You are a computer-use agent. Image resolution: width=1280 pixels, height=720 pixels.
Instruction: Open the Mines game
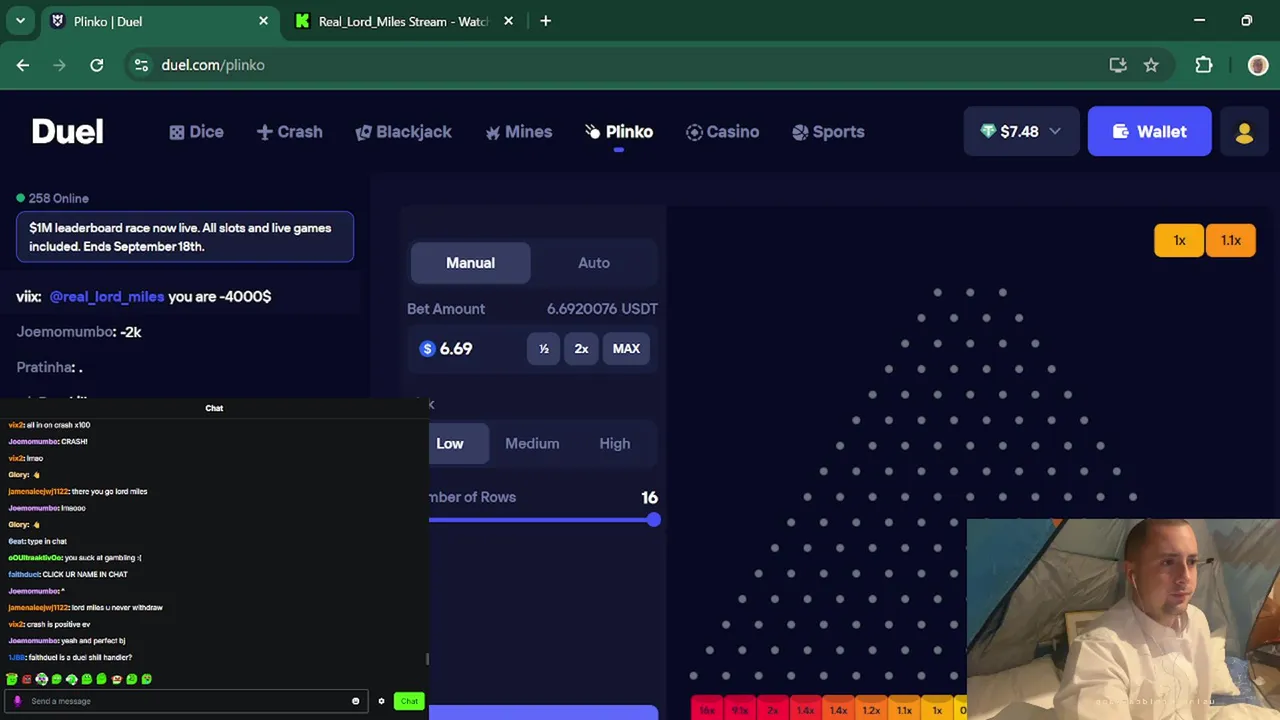tap(518, 132)
